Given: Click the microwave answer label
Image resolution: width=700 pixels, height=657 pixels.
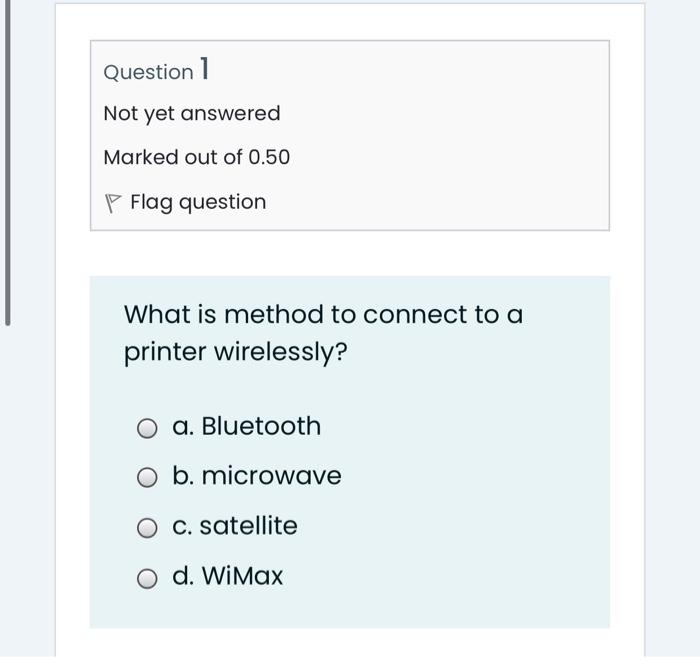Looking at the screenshot, I should pos(271,476).
